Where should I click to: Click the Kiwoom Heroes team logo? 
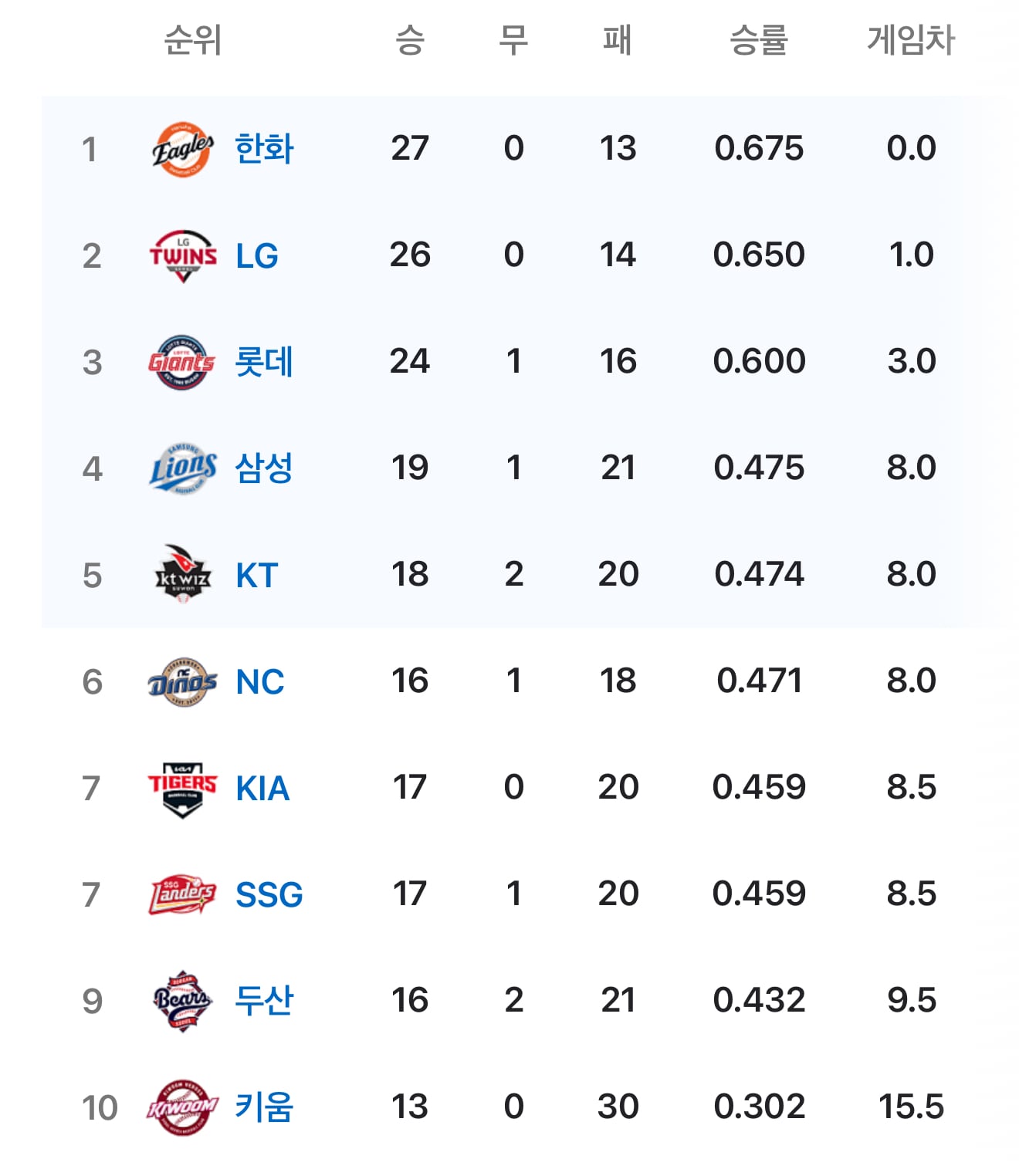[x=182, y=1108]
